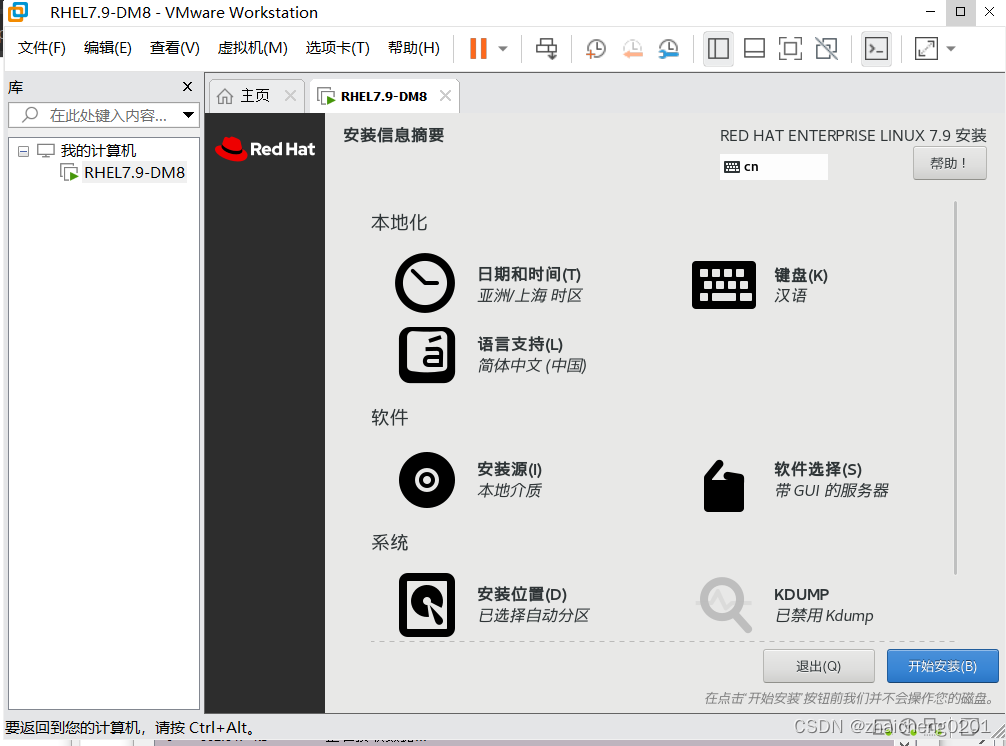Click the 帮助! button
The height and width of the screenshot is (746, 1006).
click(950, 164)
